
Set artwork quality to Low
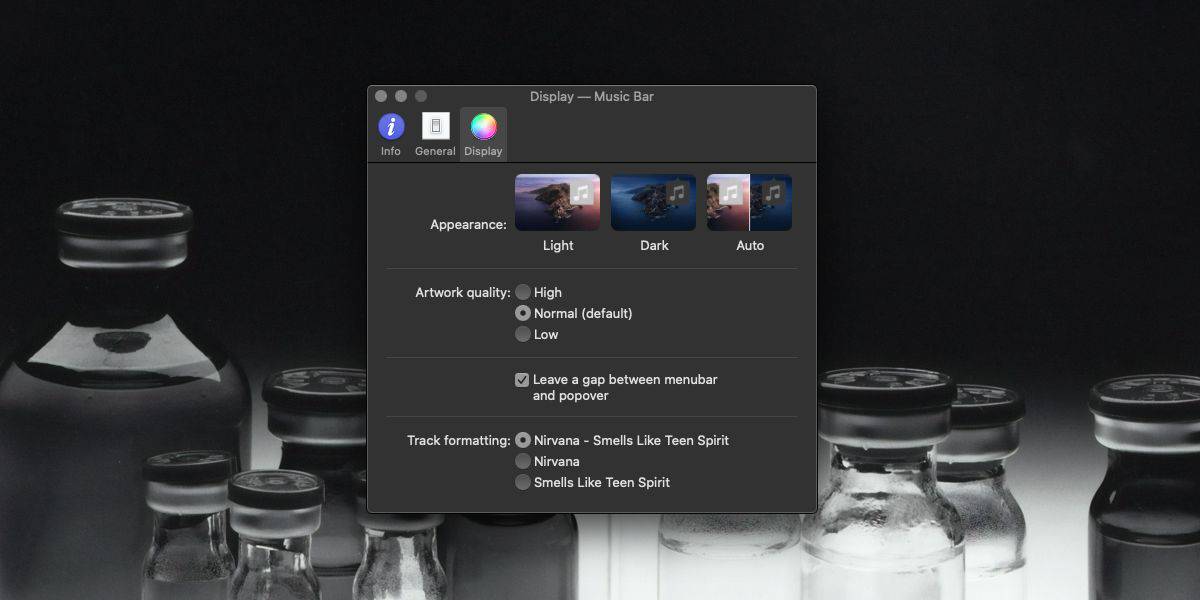coord(523,334)
